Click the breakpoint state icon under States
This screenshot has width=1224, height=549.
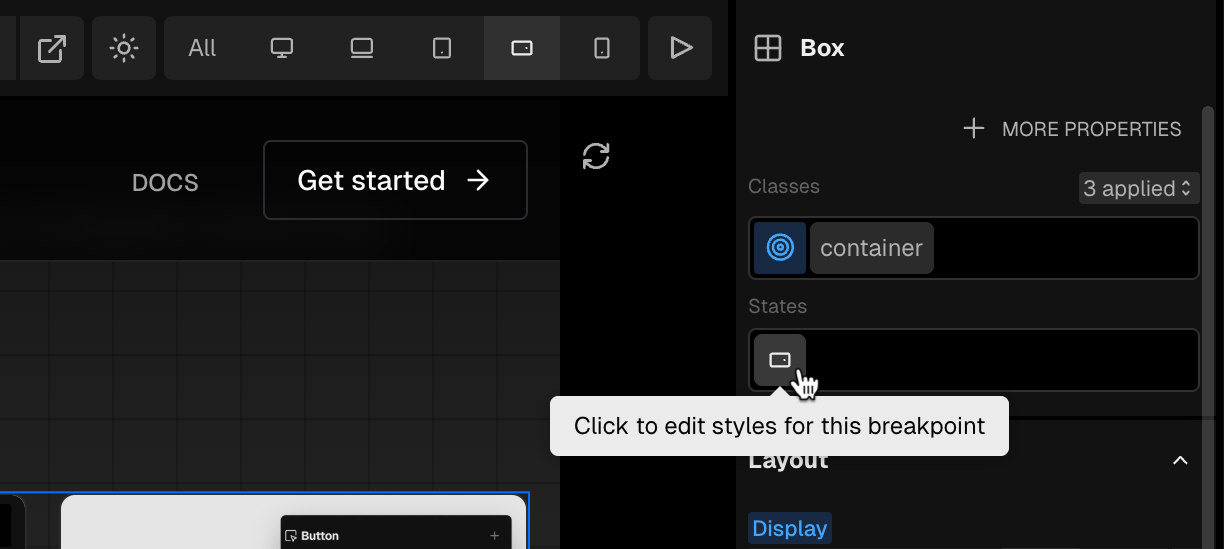coord(780,360)
